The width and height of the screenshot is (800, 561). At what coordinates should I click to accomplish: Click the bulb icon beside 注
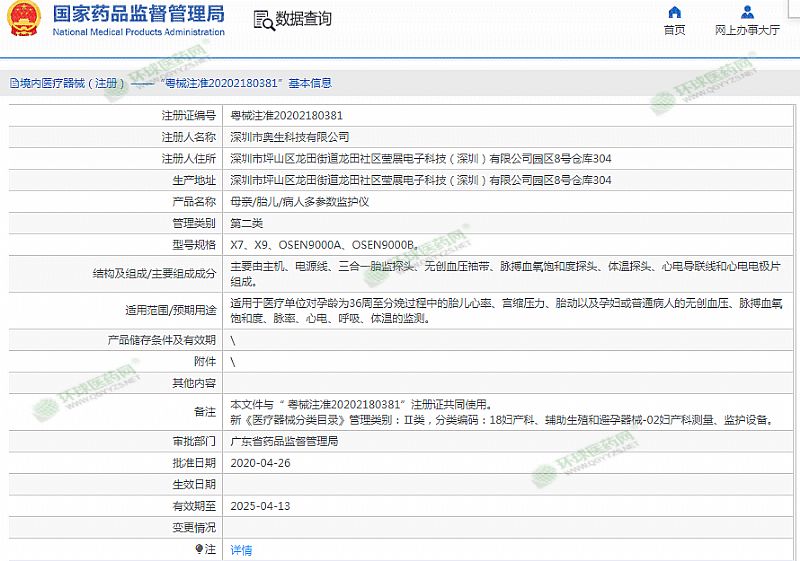click(x=199, y=549)
